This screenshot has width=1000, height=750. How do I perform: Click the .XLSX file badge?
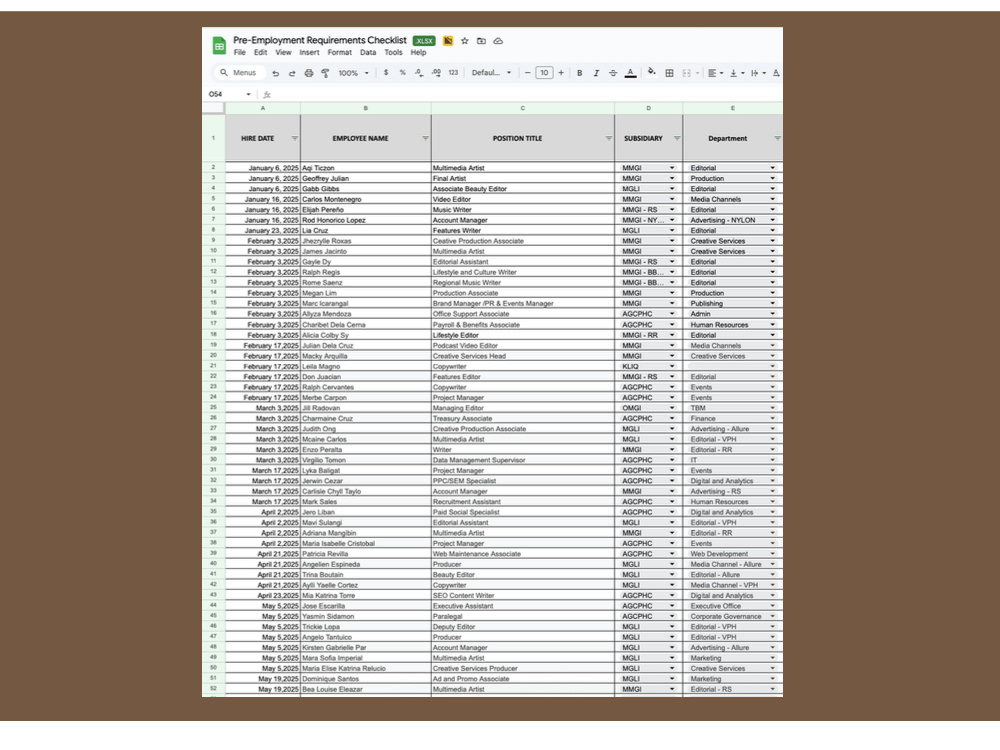424,41
